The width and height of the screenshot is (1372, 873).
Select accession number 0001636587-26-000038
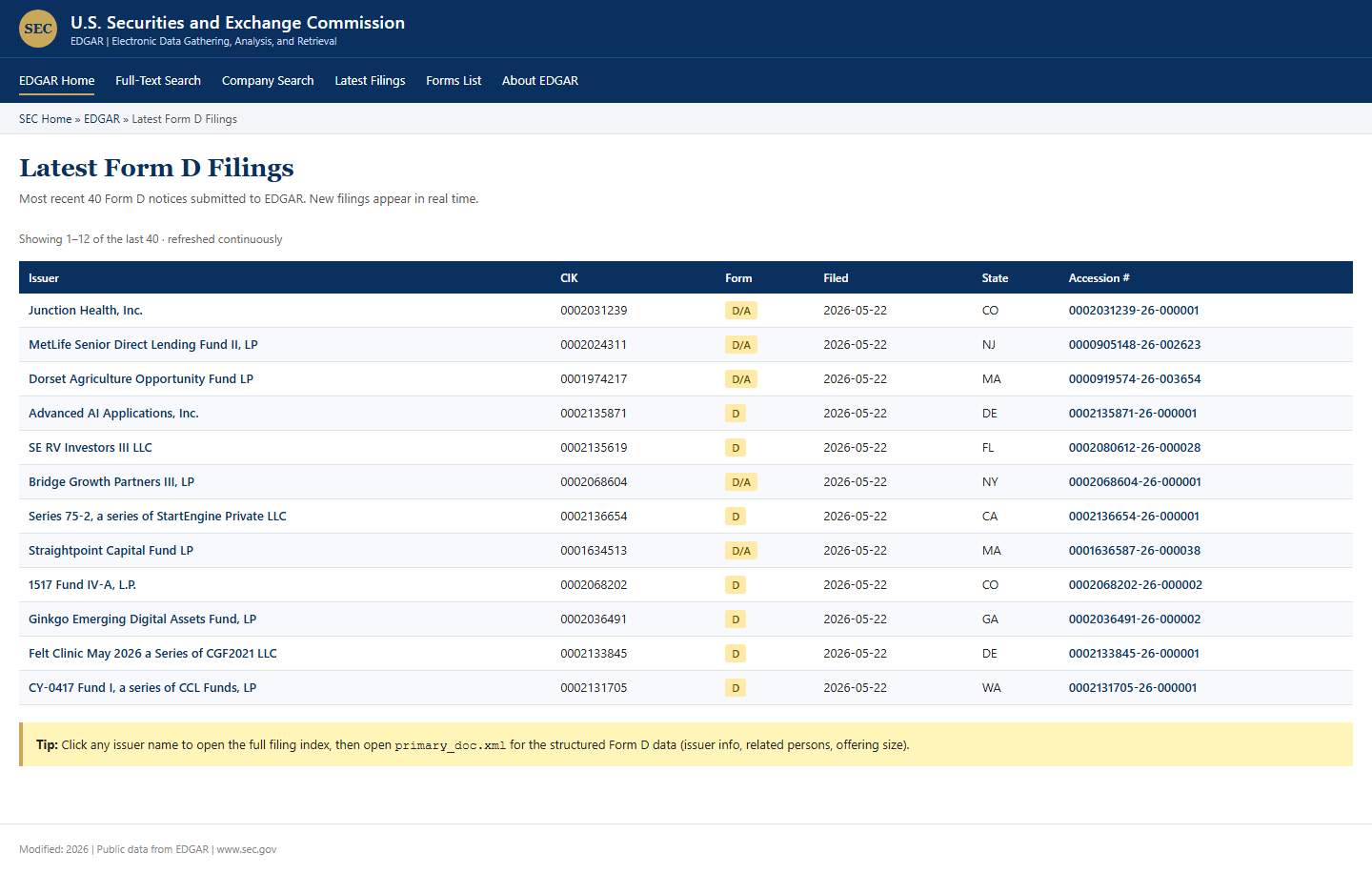coord(1135,551)
